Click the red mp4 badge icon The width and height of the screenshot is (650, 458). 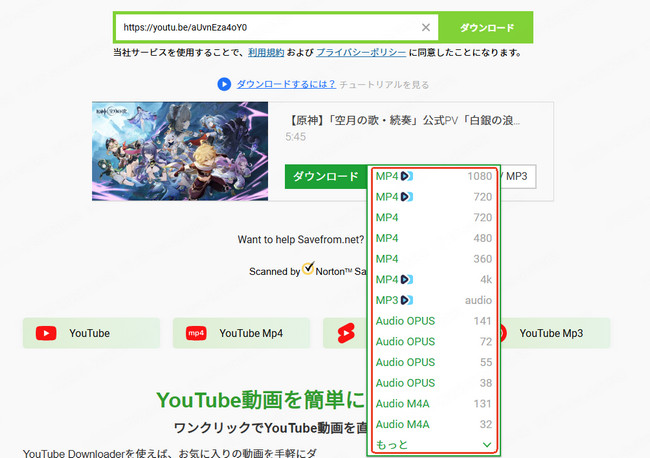(x=196, y=333)
